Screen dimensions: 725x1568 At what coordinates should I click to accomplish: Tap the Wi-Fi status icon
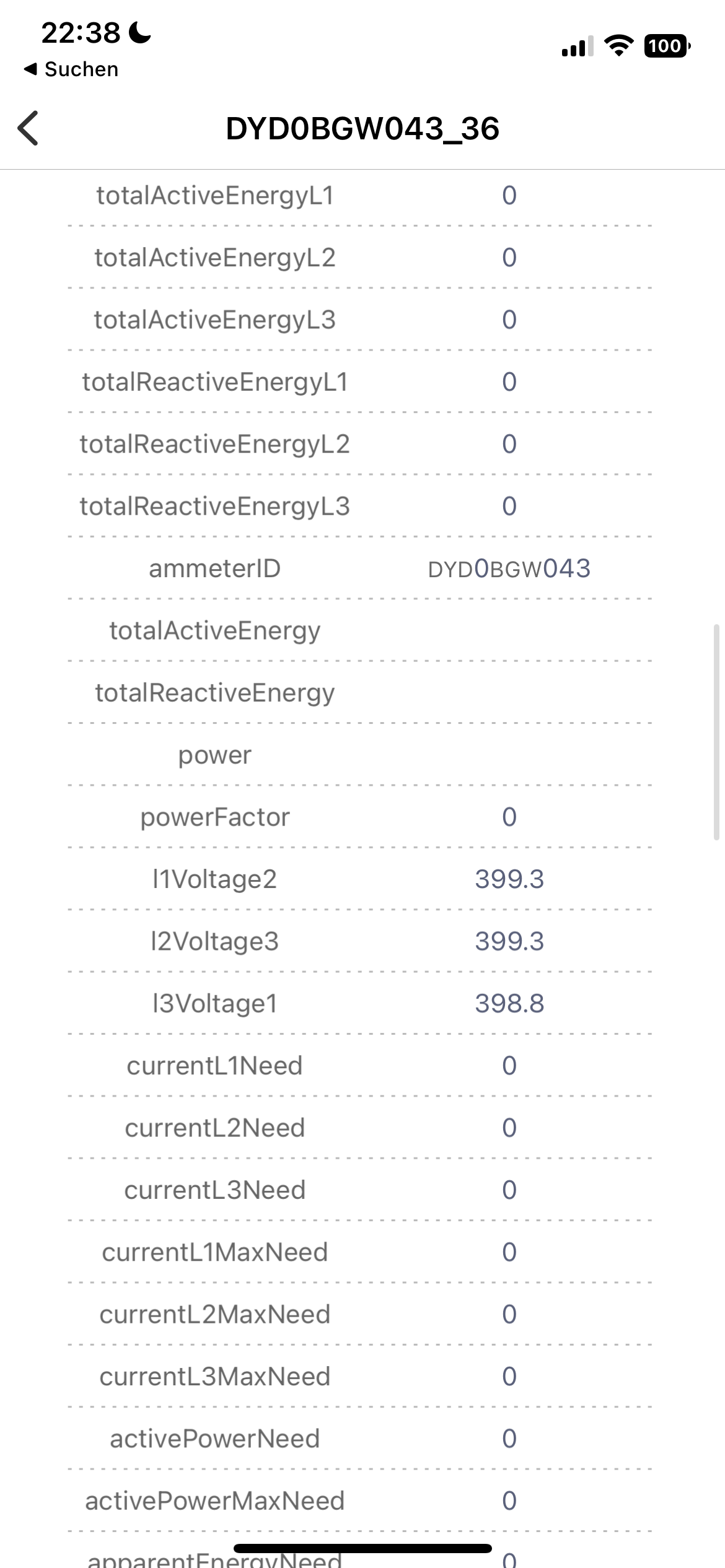tap(618, 46)
